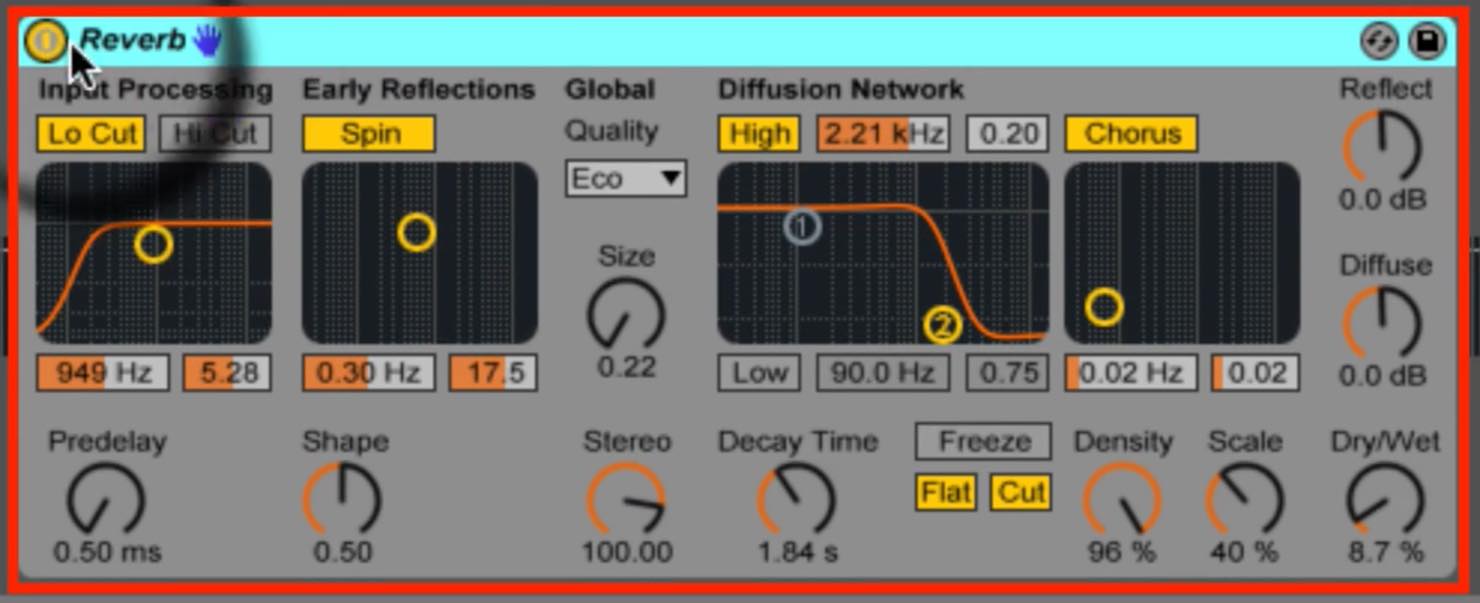
Task: Click the chorus amount field 0.02
Action: [x=1256, y=373]
